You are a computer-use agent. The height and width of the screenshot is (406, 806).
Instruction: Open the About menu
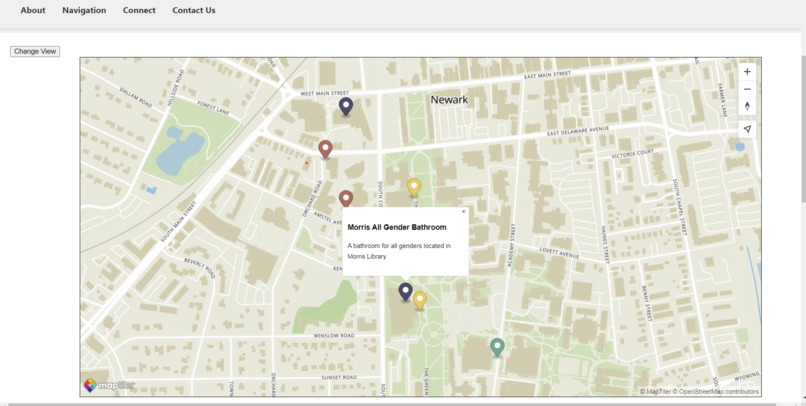pyautogui.click(x=33, y=10)
